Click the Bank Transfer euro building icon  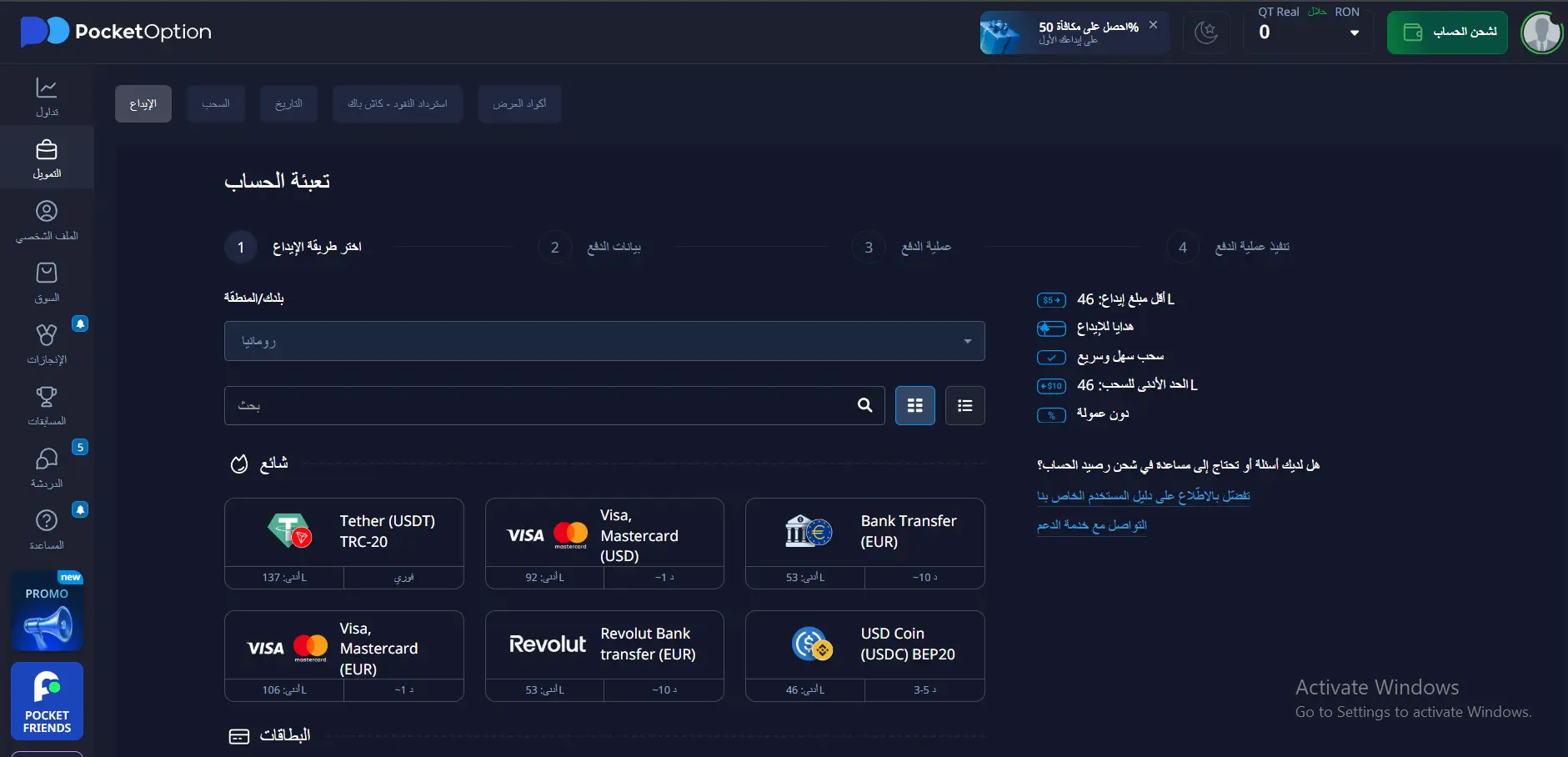click(x=808, y=531)
